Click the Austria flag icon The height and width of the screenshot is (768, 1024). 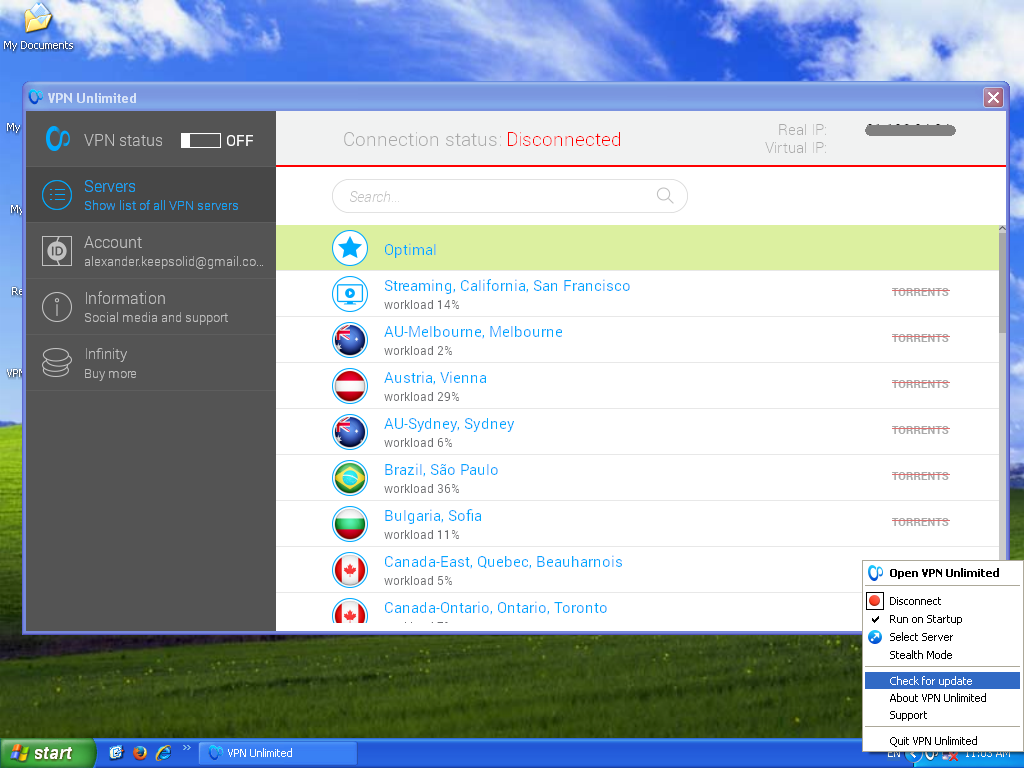pyautogui.click(x=350, y=386)
